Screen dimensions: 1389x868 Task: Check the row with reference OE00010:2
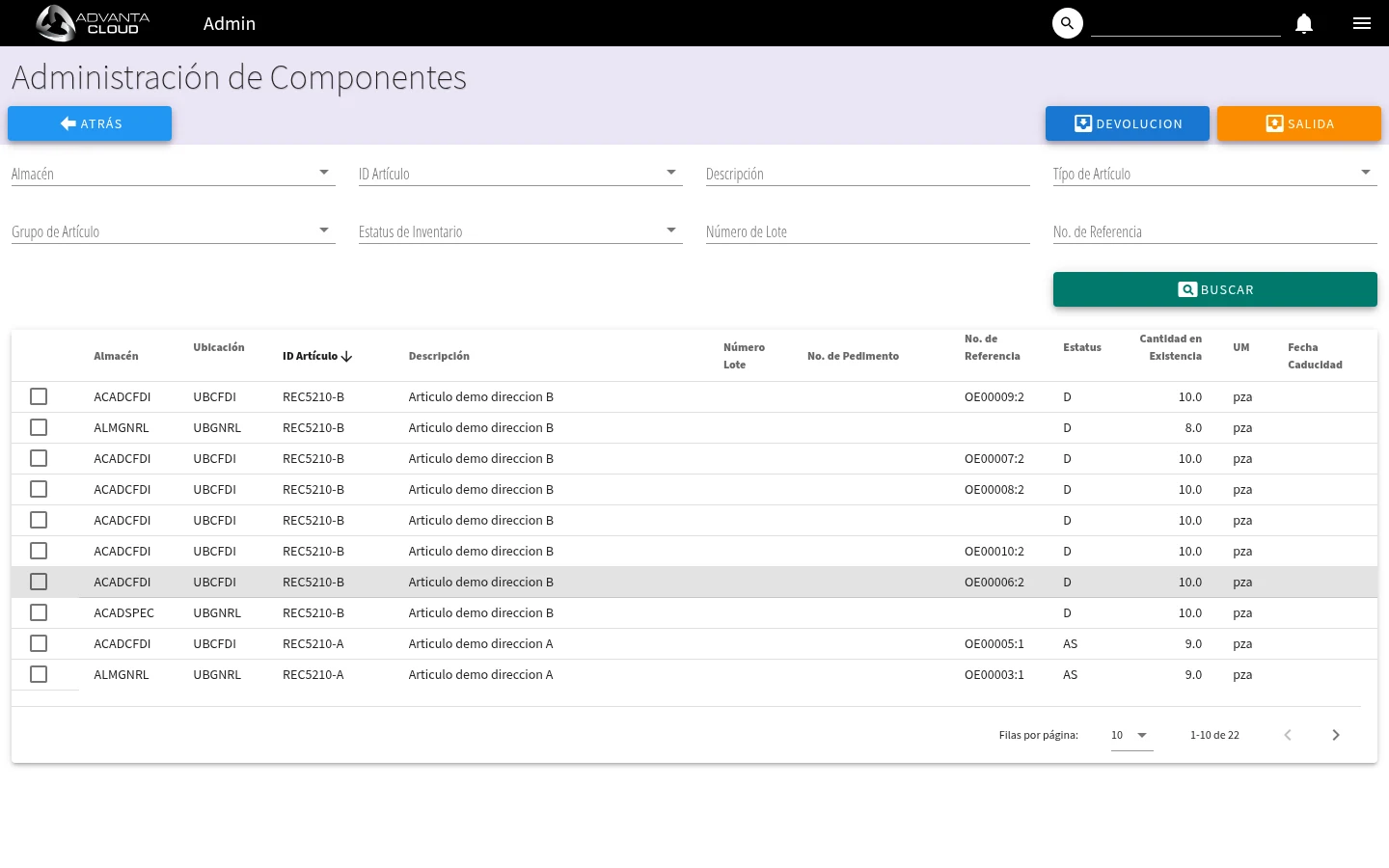coord(39,551)
